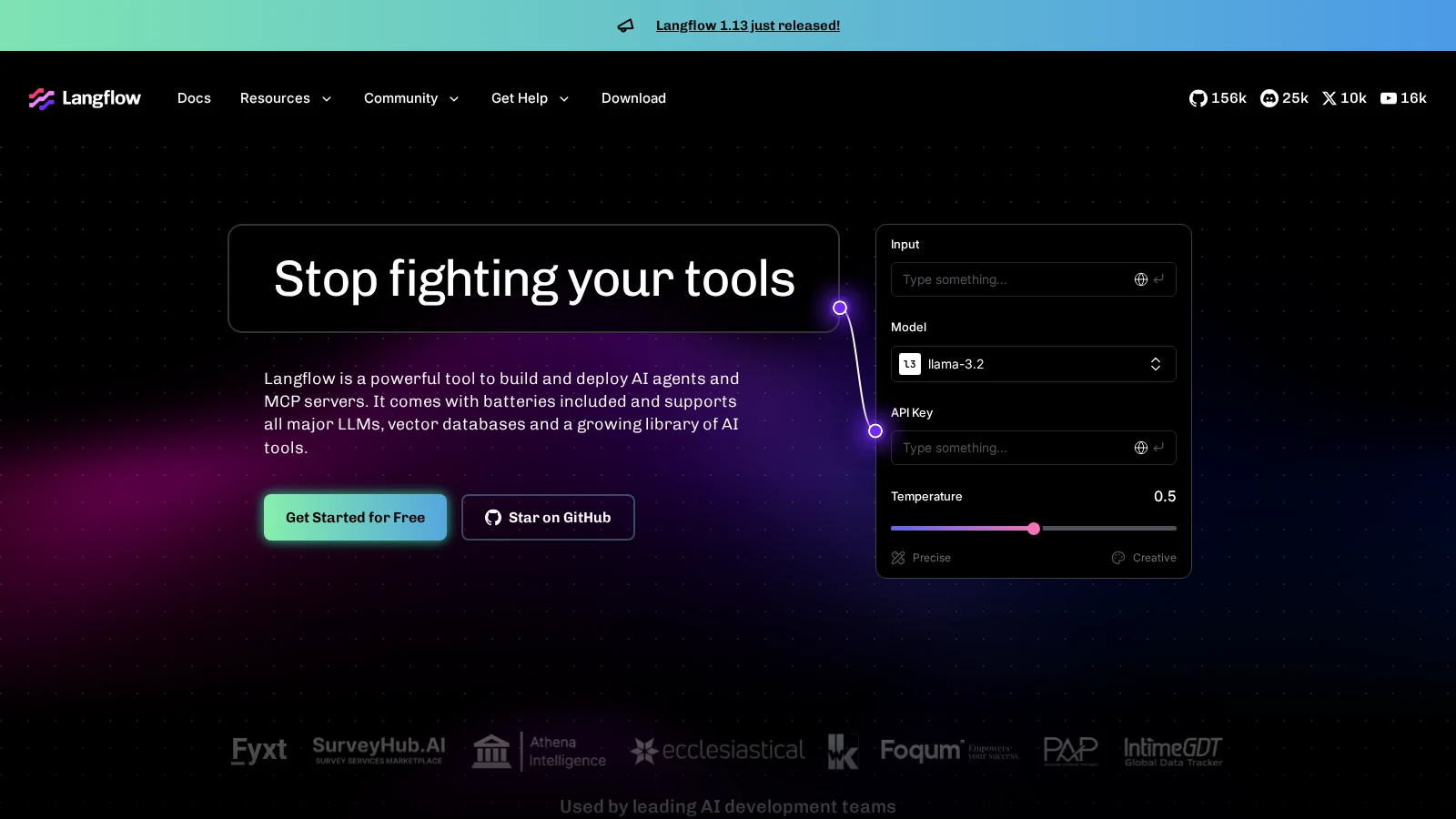
Task: Click the ecclesiastical logo
Action: pos(718,751)
